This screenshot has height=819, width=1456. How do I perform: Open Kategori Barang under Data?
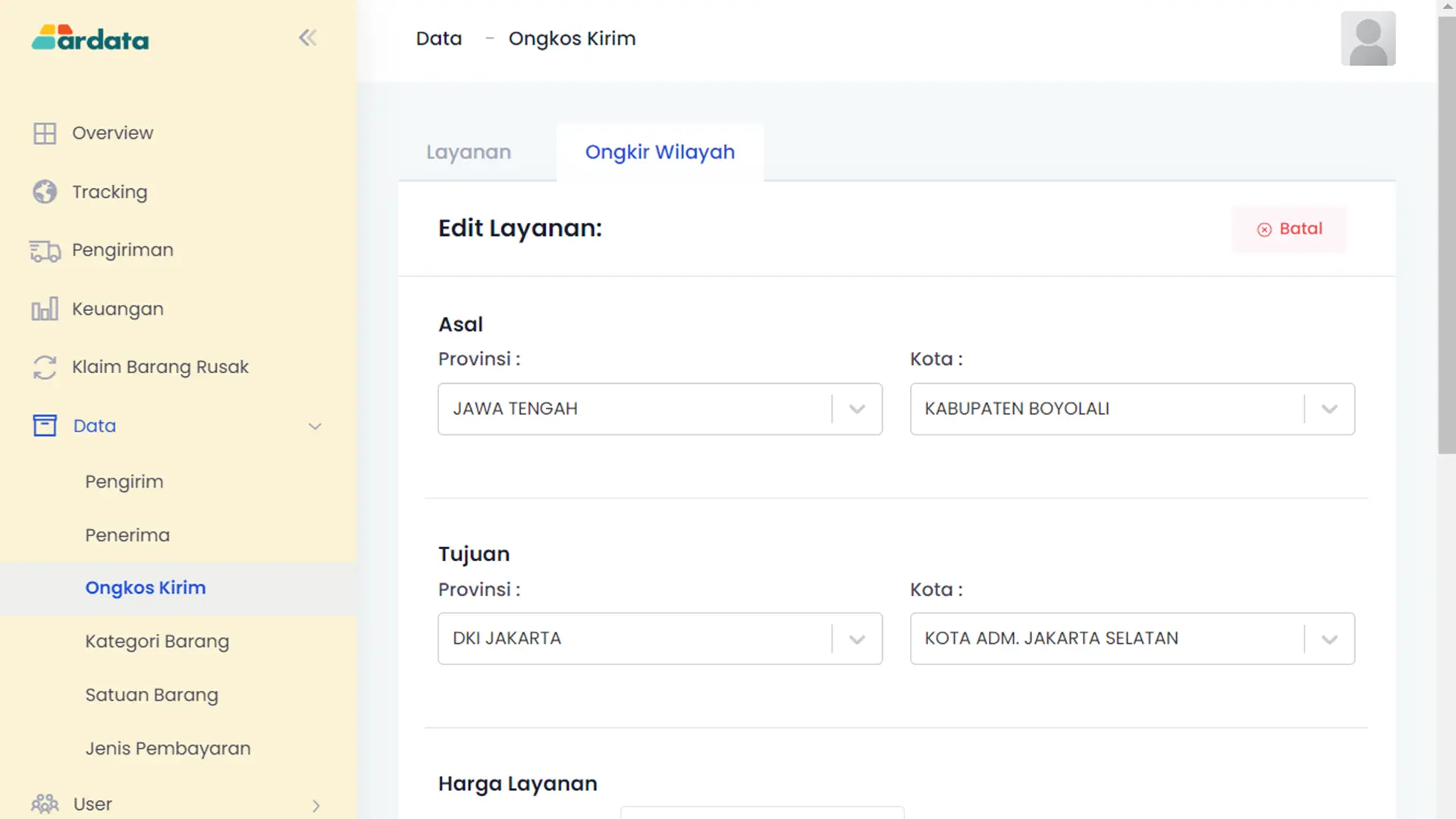tap(157, 642)
